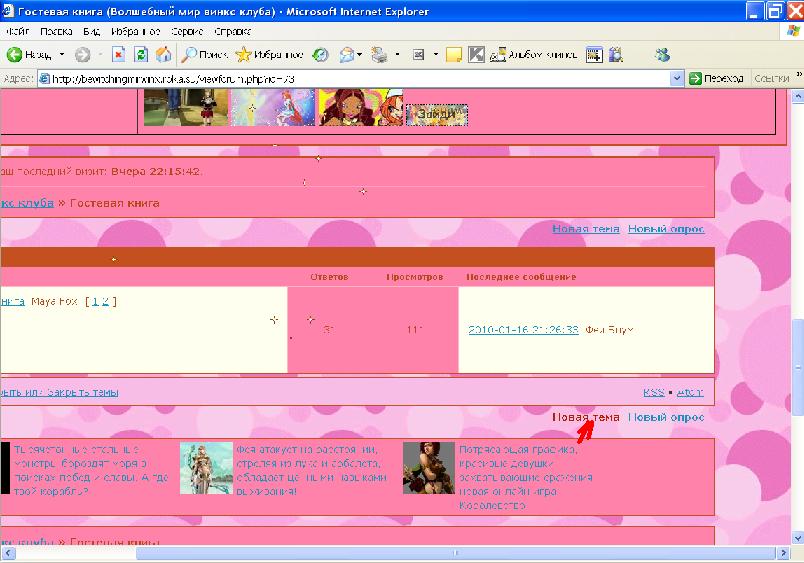Screen dimensions: 804x563
Task: Expand the Ссылки toolbar chevron
Action: coord(799,75)
